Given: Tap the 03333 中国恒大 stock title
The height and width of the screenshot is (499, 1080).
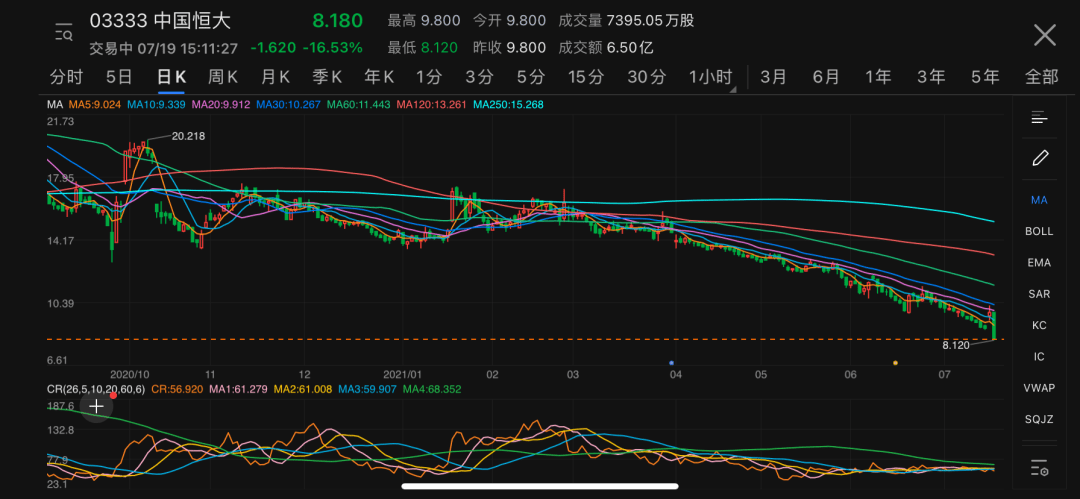Looking at the screenshot, I should click(x=160, y=21).
